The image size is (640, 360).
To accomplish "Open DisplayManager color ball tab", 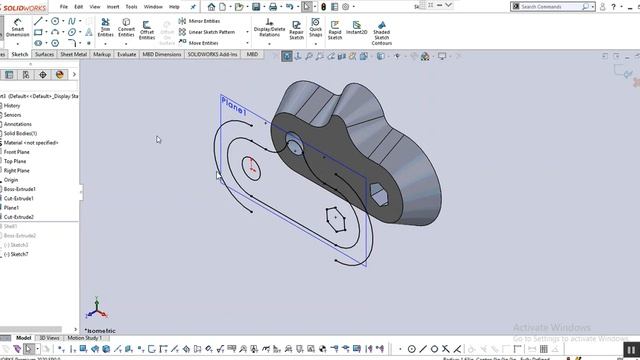I will tap(60, 74).
